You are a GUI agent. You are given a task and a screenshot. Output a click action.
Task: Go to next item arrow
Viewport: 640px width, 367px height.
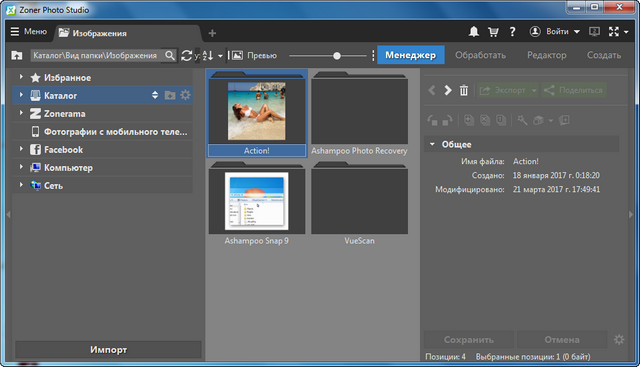448,90
